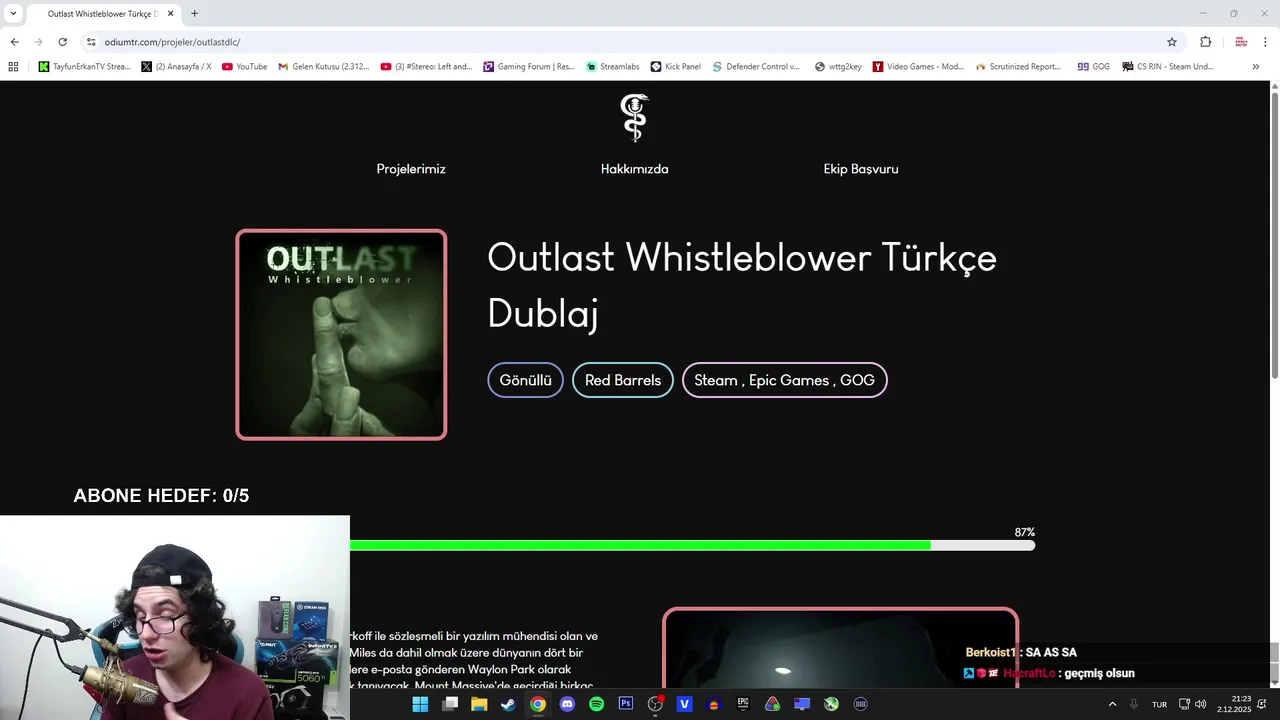
Task: Click the chat user name Berkoist1
Action: (x=991, y=653)
